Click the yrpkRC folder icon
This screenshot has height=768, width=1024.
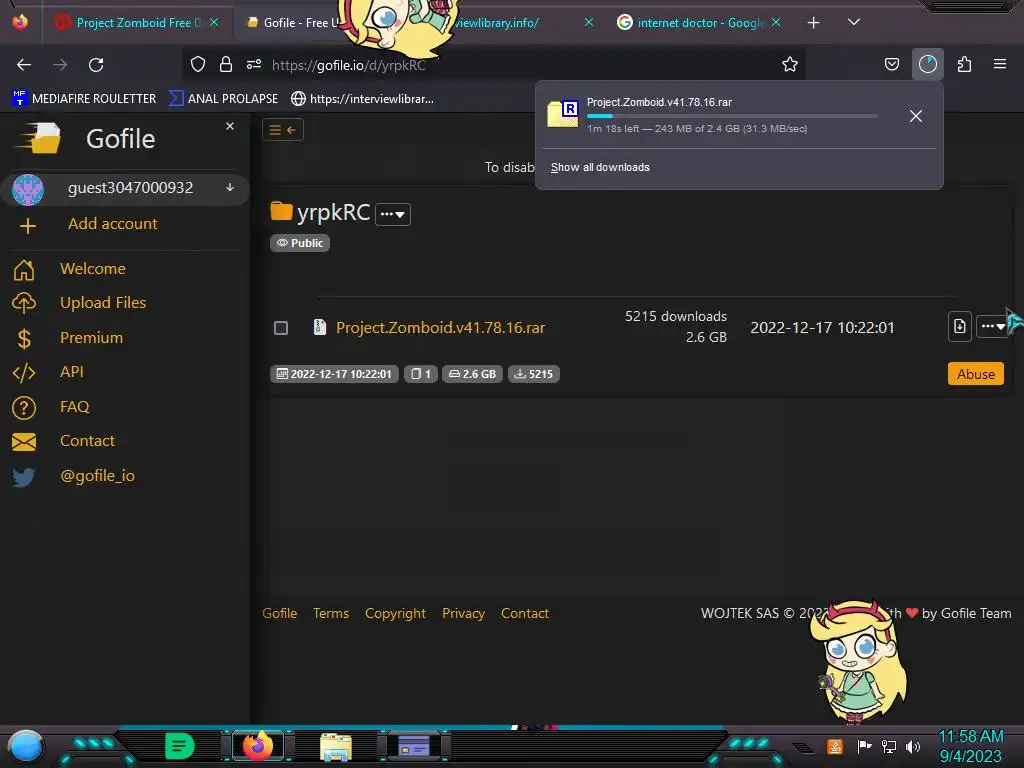(281, 211)
